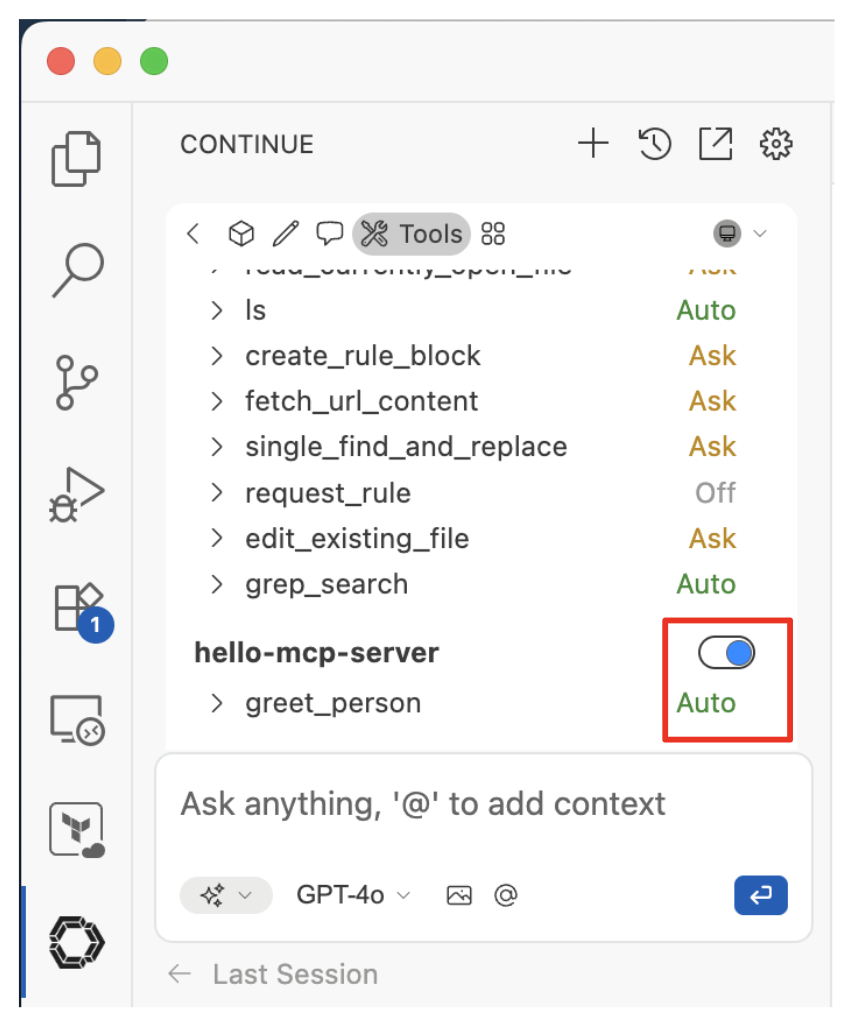The width and height of the screenshot is (856, 1026).
Task: Change single_find_and_replace policy from Ask
Action: pyautogui.click(x=712, y=447)
